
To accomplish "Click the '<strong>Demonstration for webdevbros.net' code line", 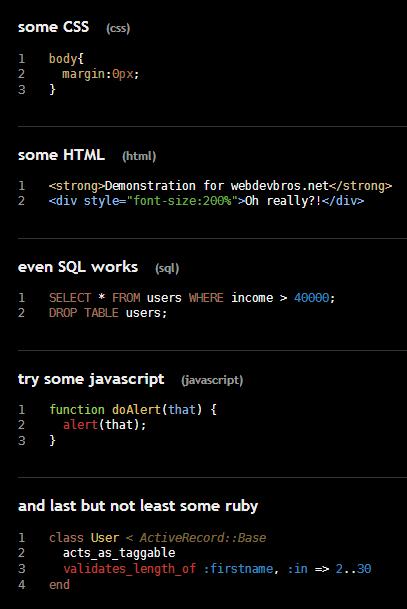I will pos(220,186).
